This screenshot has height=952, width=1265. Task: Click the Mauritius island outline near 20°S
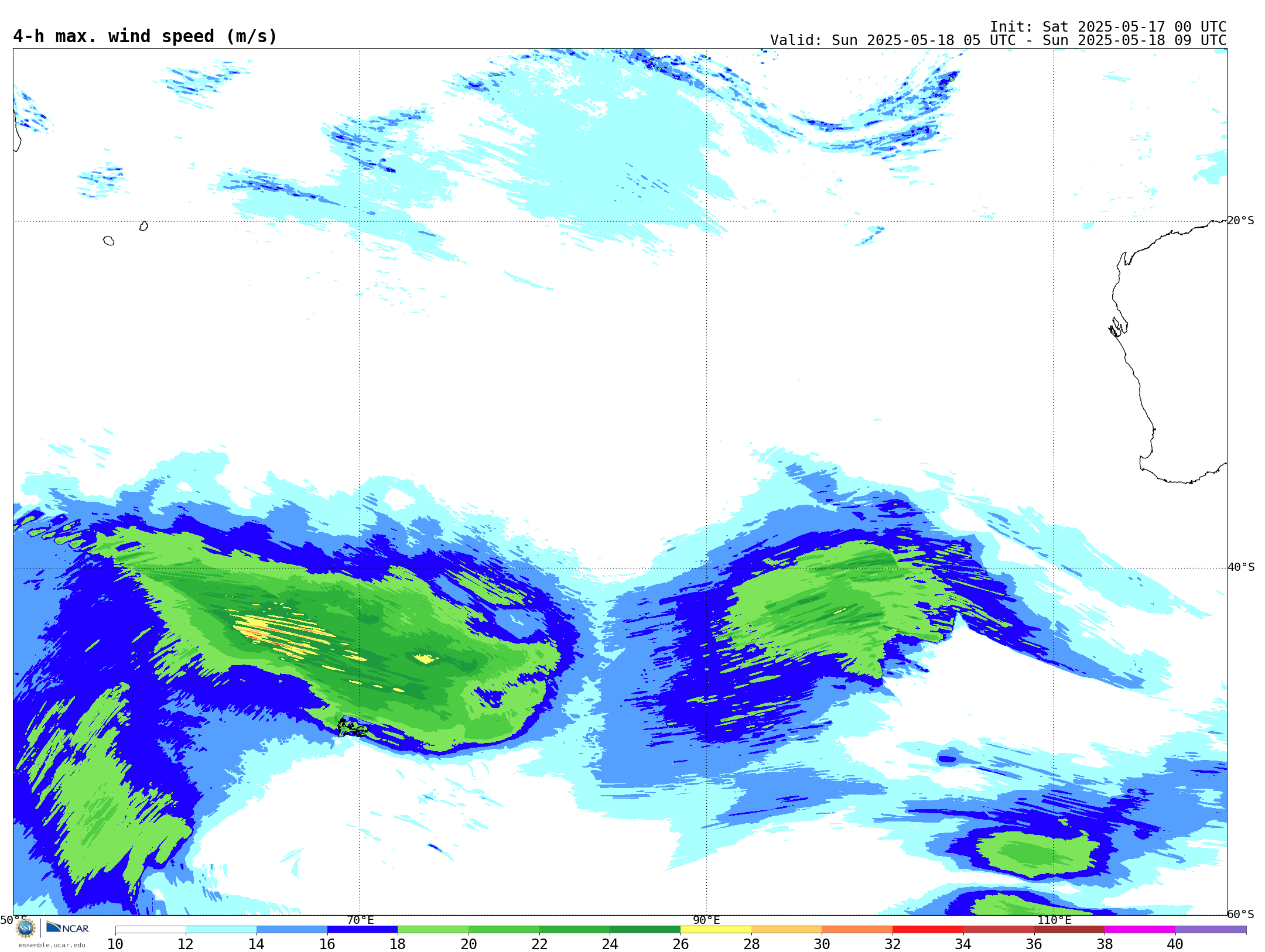click(143, 226)
